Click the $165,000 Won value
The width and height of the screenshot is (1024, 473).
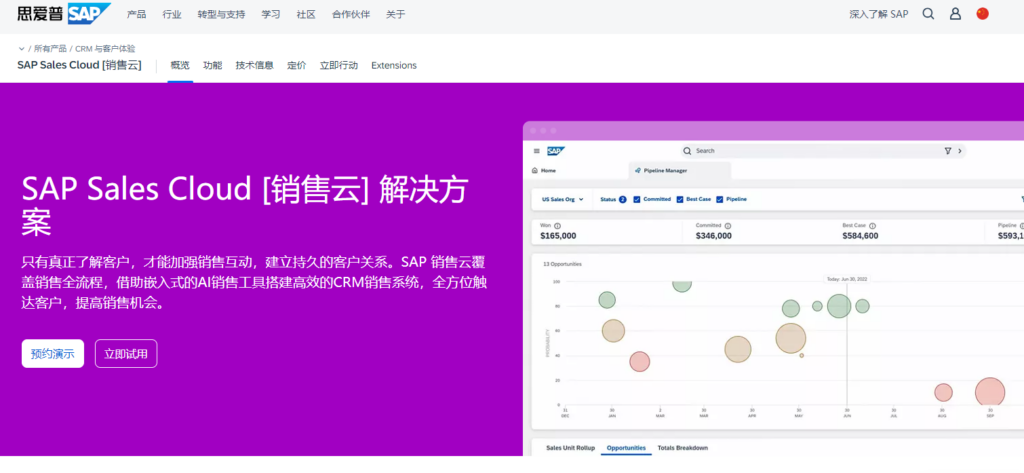click(x=558, y=236)
